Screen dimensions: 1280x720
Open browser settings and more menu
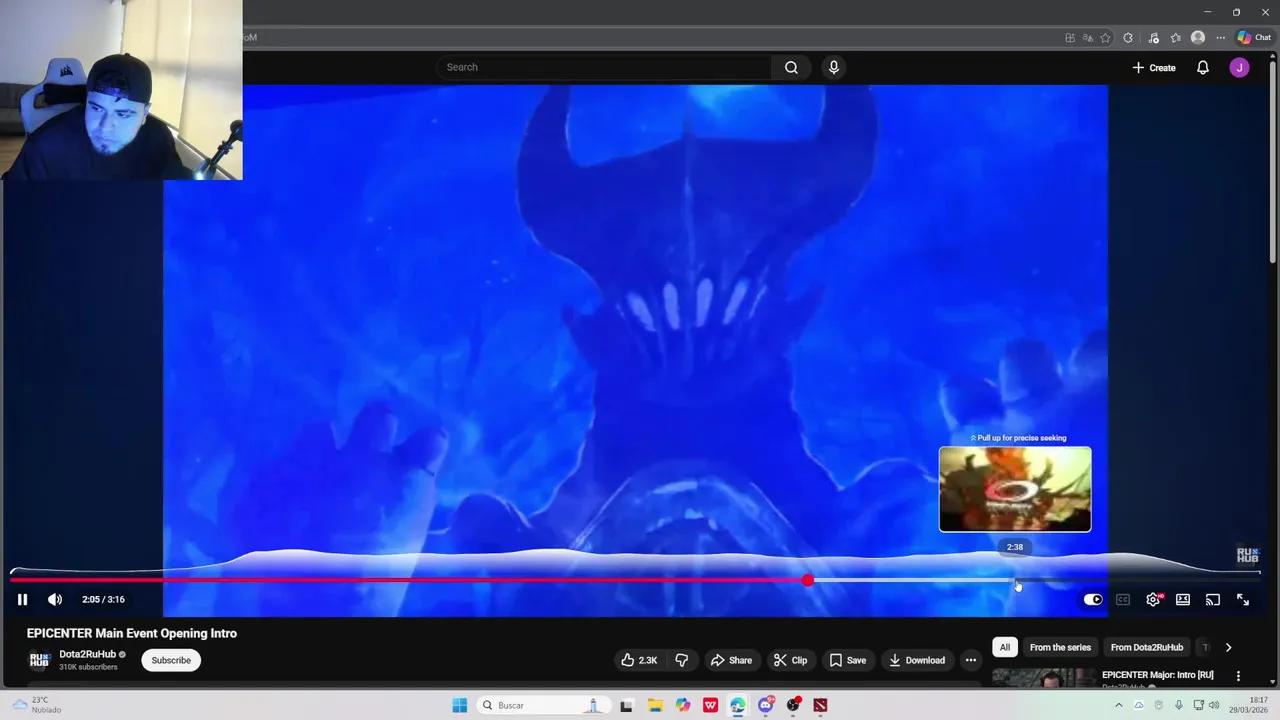click(x=1220, y=38)
